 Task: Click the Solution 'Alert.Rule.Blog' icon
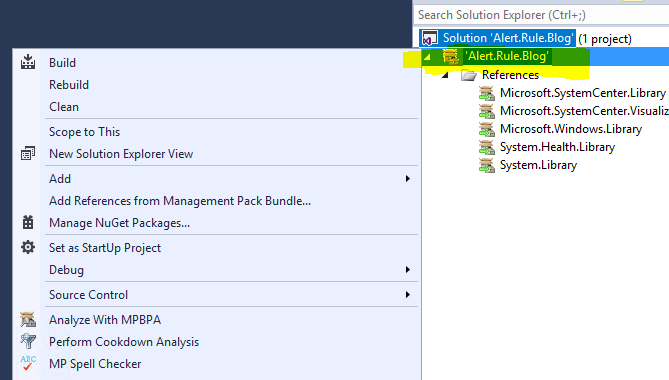[429, 38]
